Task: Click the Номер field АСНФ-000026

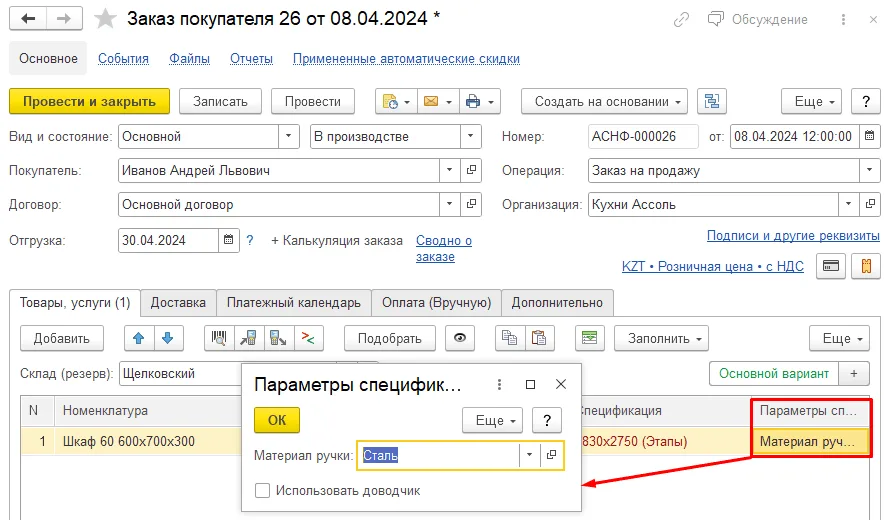Action: [643, 136]
